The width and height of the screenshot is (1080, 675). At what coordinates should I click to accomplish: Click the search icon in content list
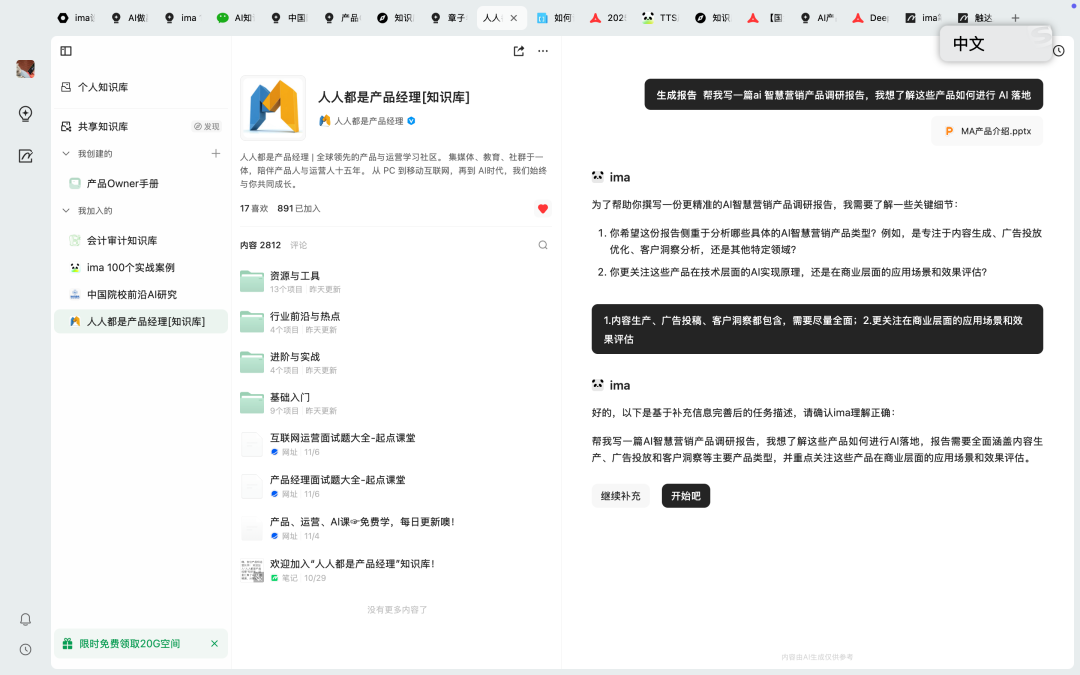[x=543, y=245]
